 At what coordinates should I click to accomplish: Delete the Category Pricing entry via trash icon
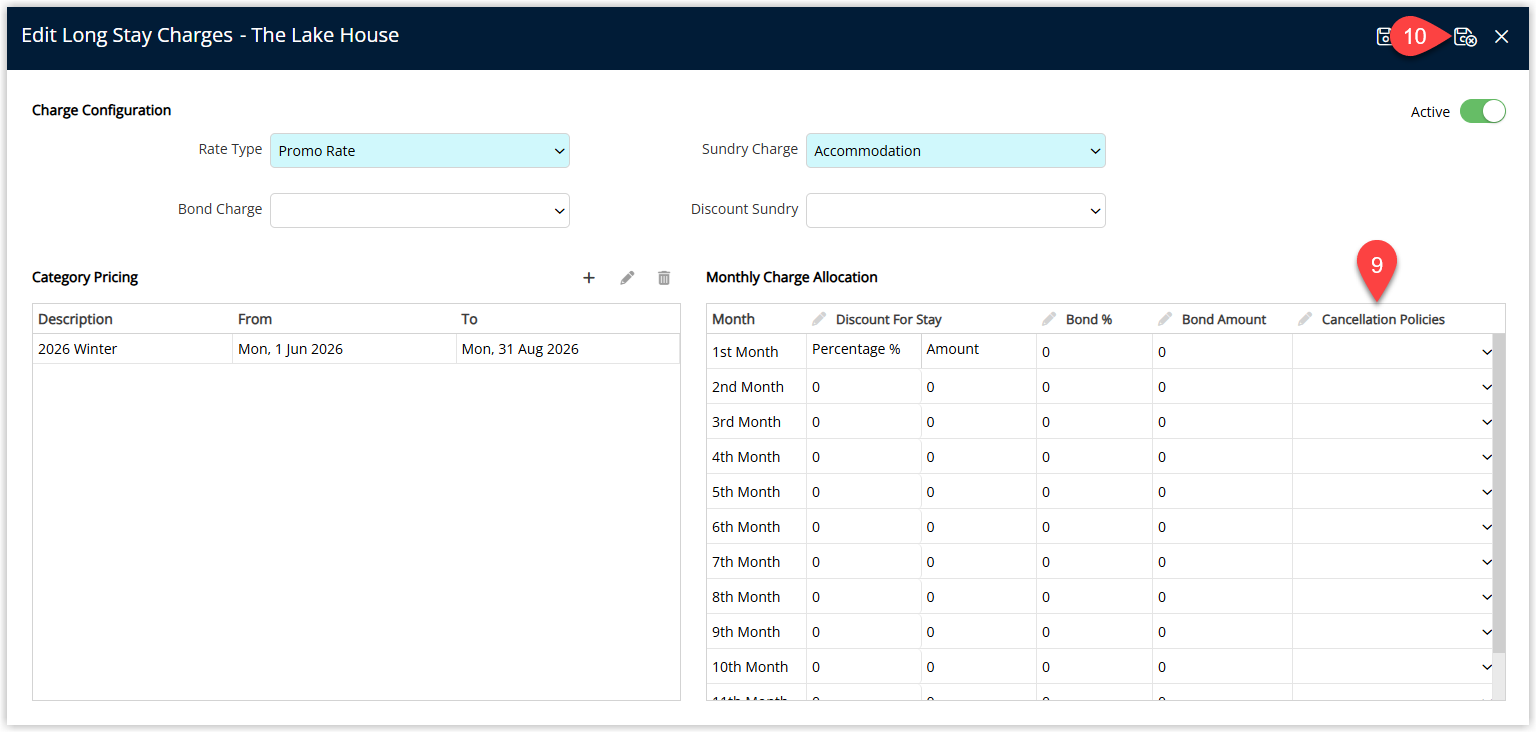664,278
